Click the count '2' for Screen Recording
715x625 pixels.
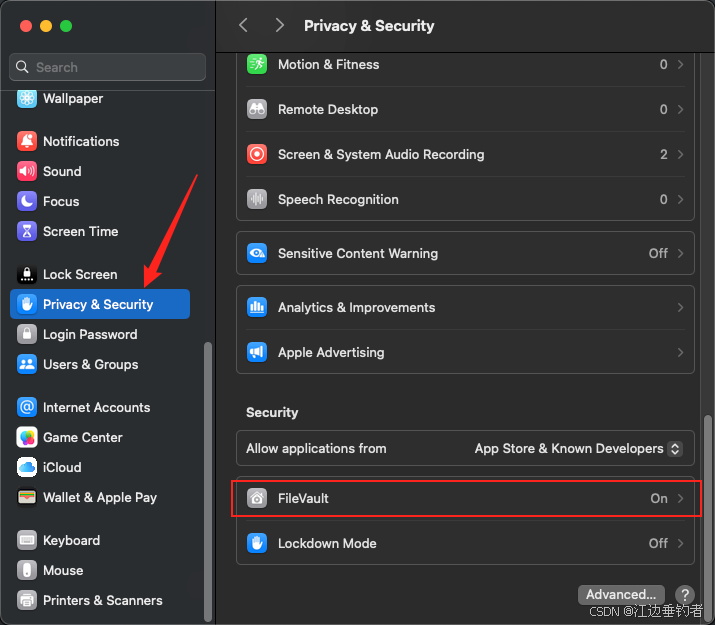click(663, 154)
